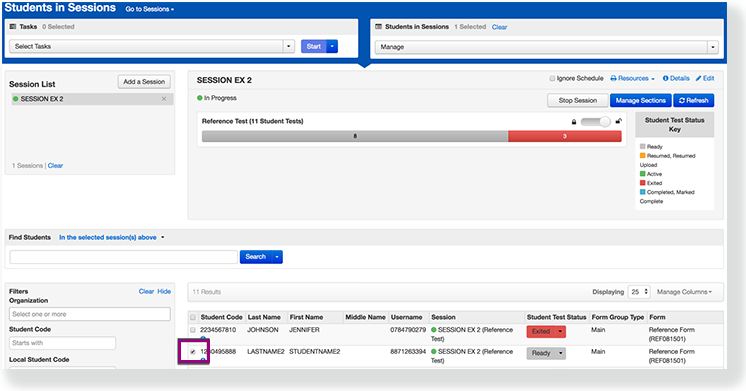Click the Refresh button icon
This screenshot has width=746, height=391.
click(x=682, y=100)
